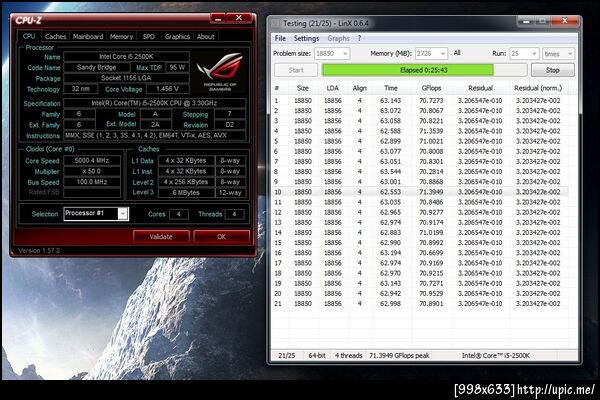Click the Name field Intel Core i5 2500K

[126, 57]
